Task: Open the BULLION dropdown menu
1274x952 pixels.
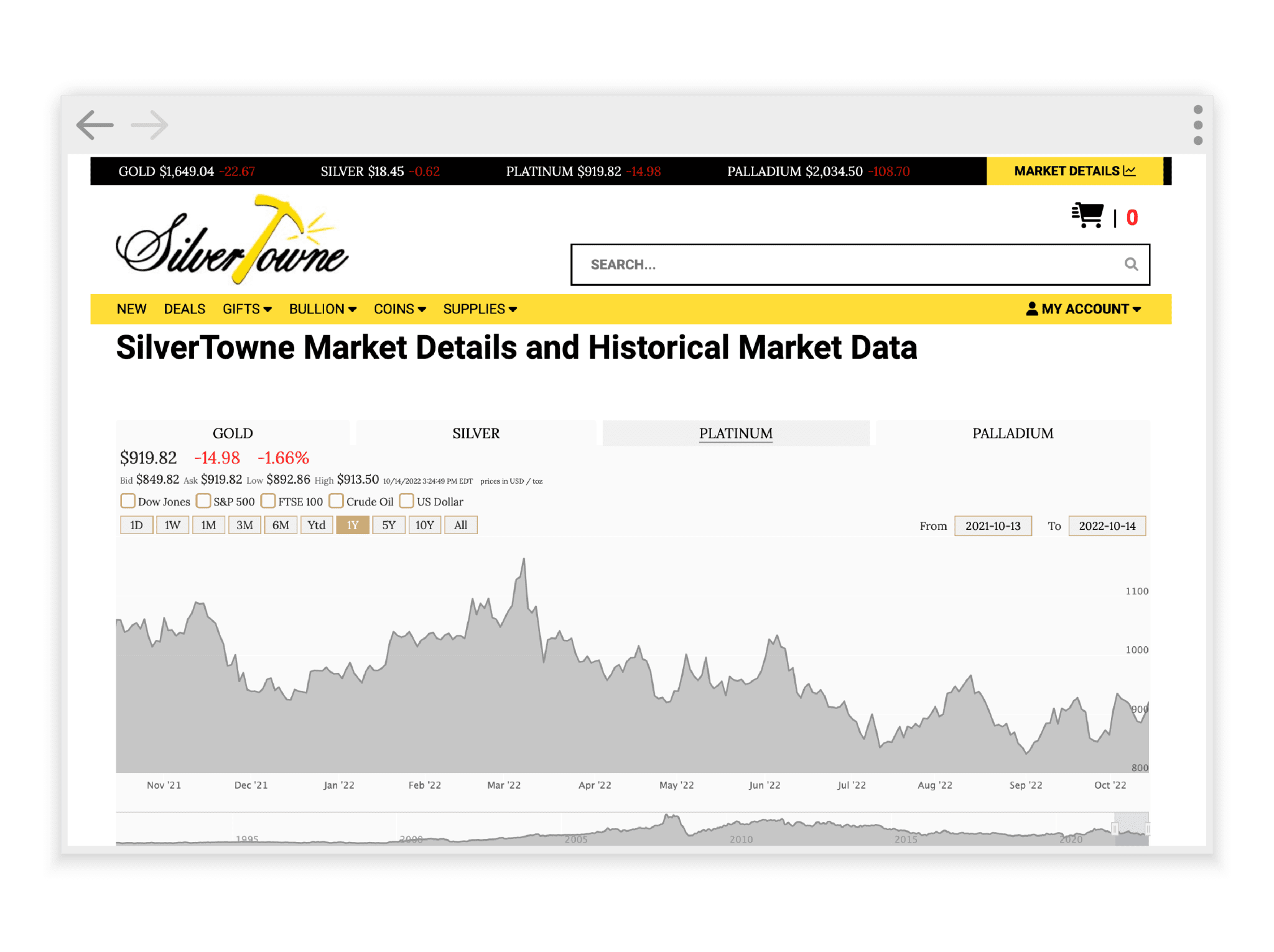Action: pyautogui.click(x=323, y=308)
